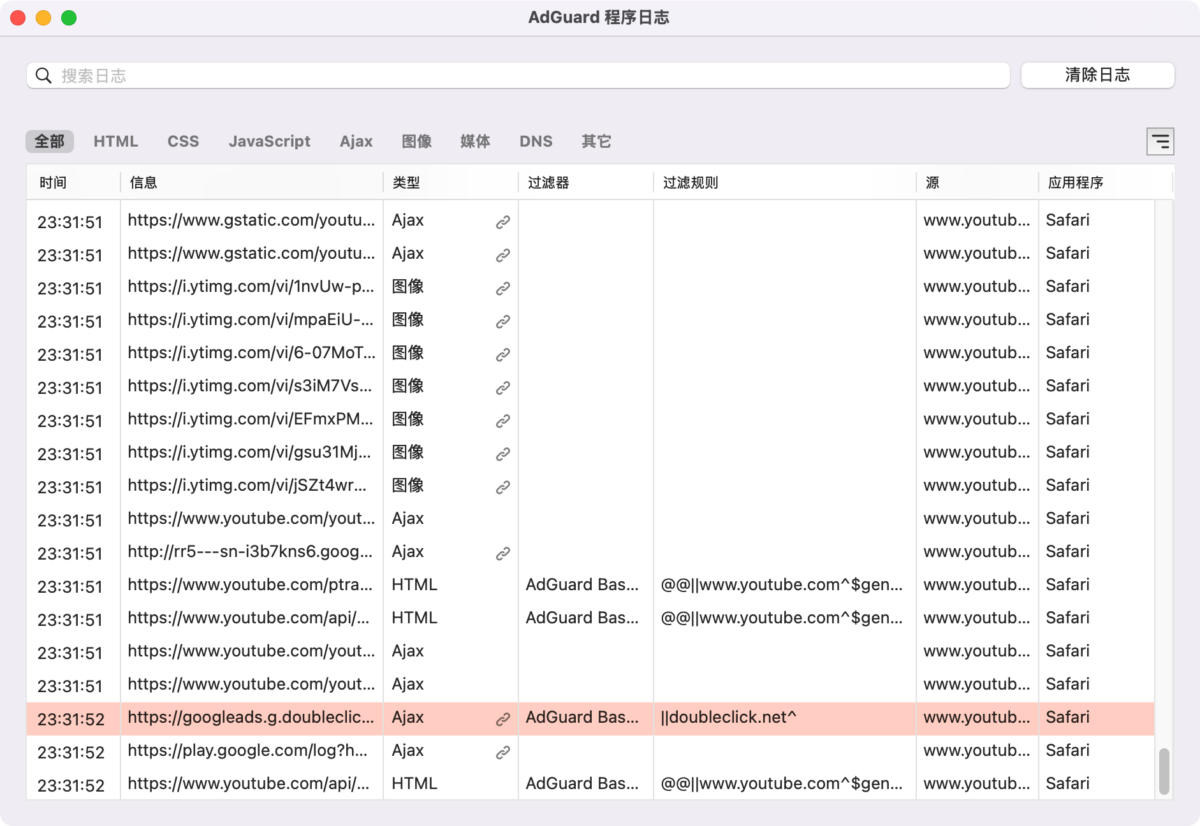The height and width of the screenshot is (826, 1200).
Task: Sort by the 过滤规则 column header
Action: [785, 183]
